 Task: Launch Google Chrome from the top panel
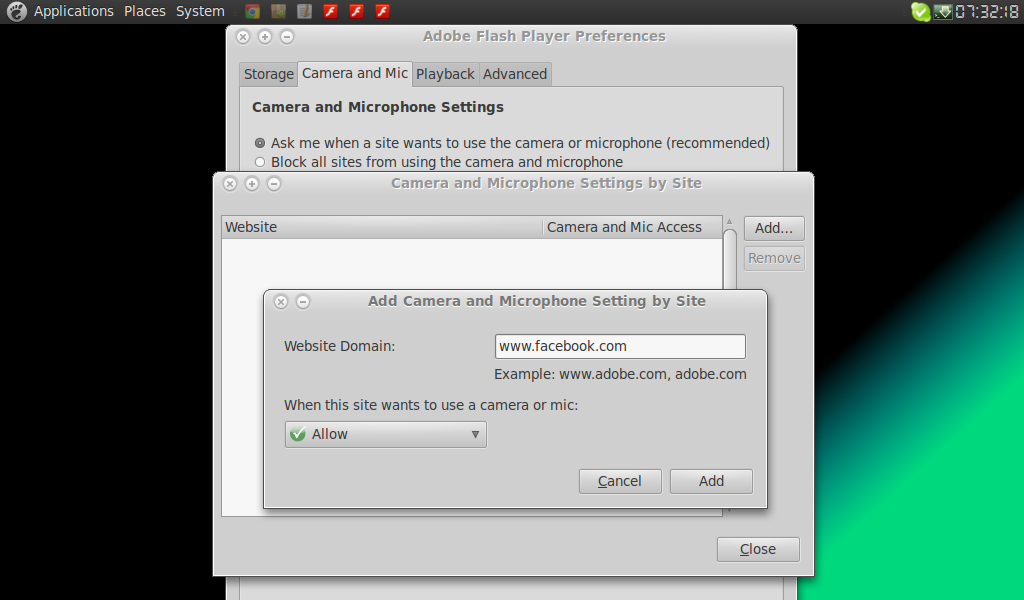253,11
